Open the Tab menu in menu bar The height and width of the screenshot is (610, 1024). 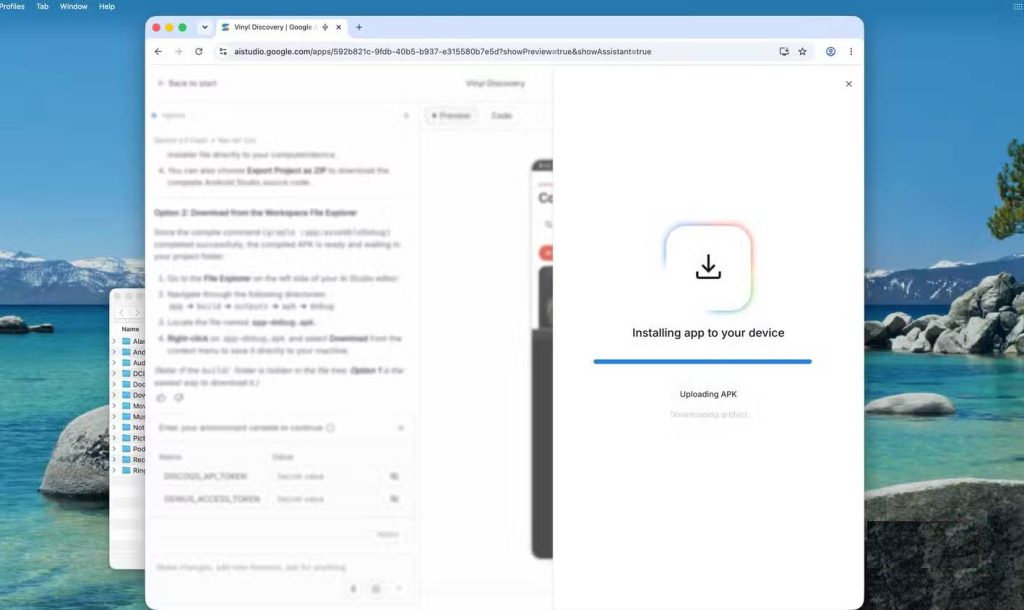(42, 7)
